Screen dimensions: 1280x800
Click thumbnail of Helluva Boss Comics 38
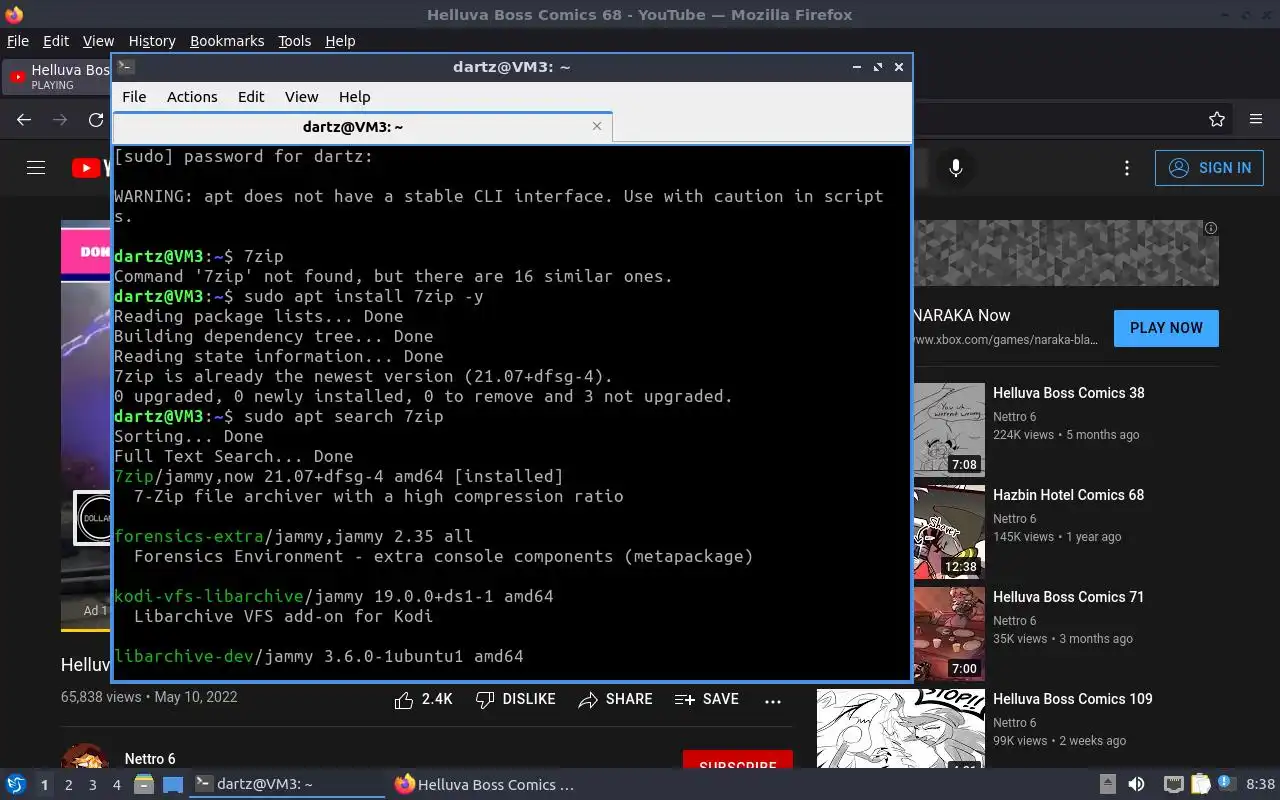(x=949, y=430)
